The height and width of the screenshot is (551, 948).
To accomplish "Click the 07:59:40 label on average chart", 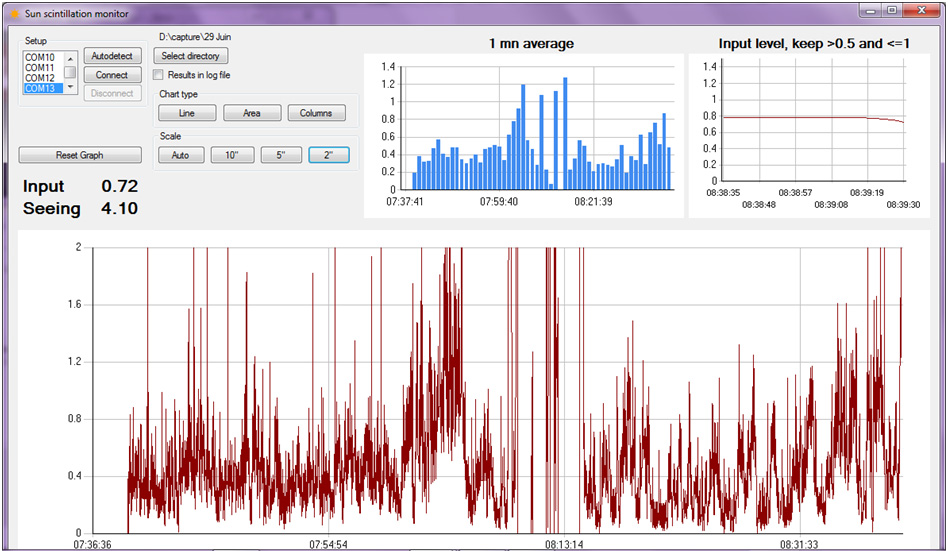I will (499, 201).
